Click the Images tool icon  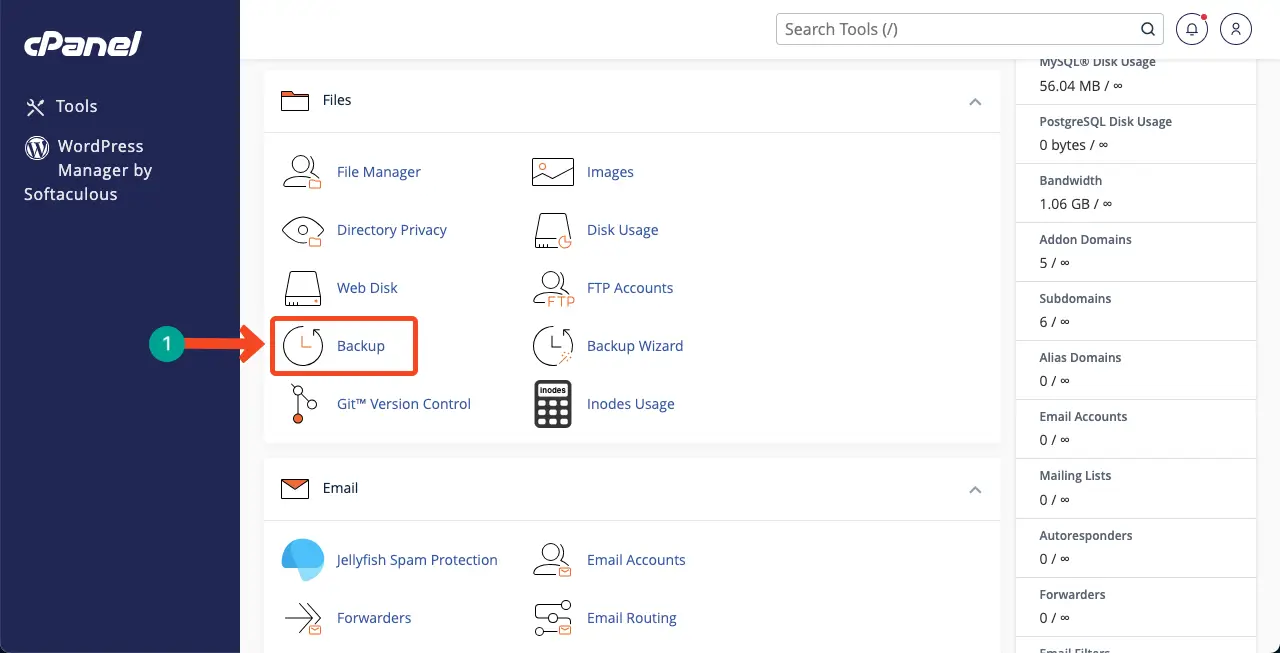click(552, 172)
